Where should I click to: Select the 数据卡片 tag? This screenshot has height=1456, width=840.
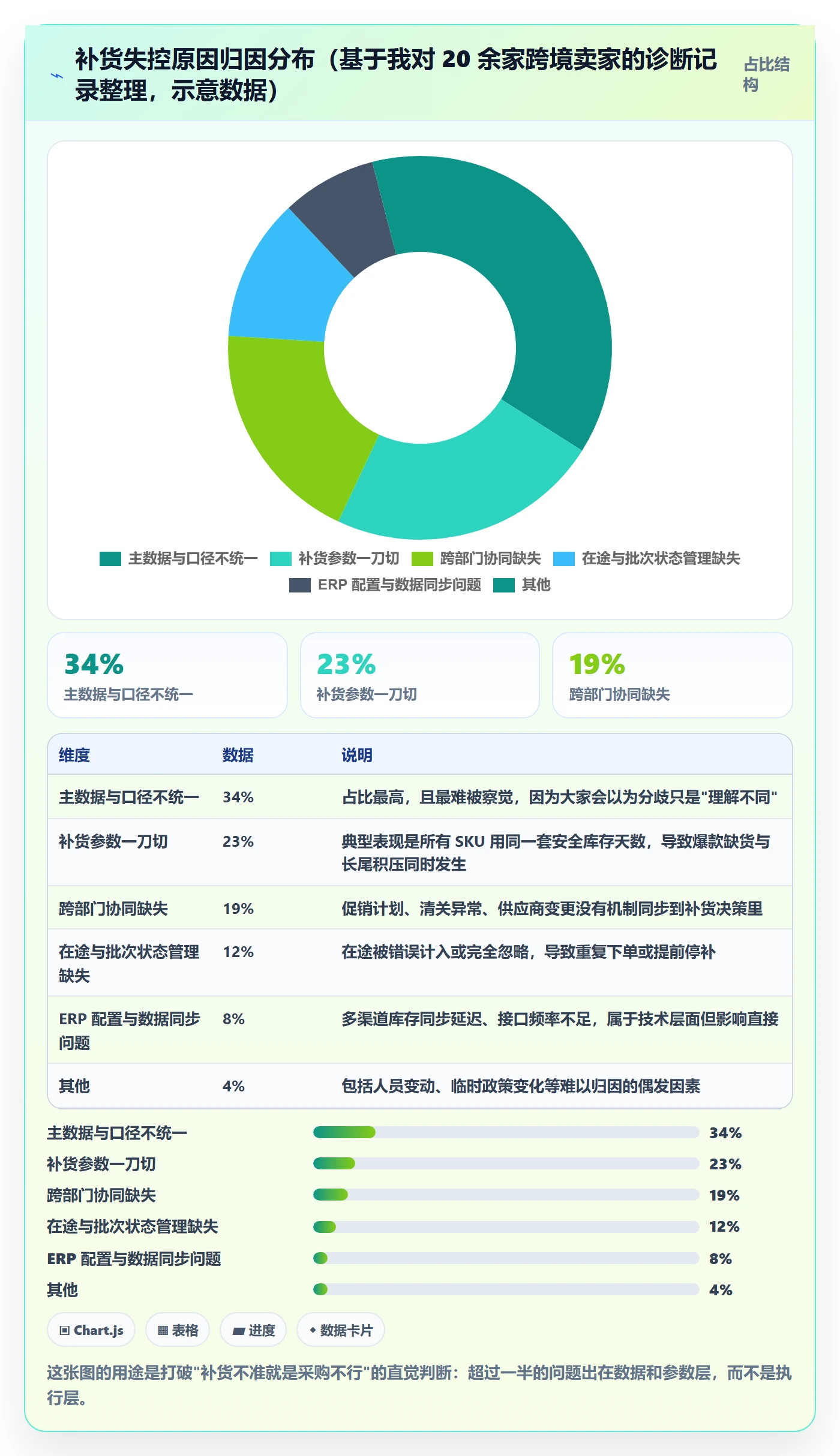pos(340,1329)
